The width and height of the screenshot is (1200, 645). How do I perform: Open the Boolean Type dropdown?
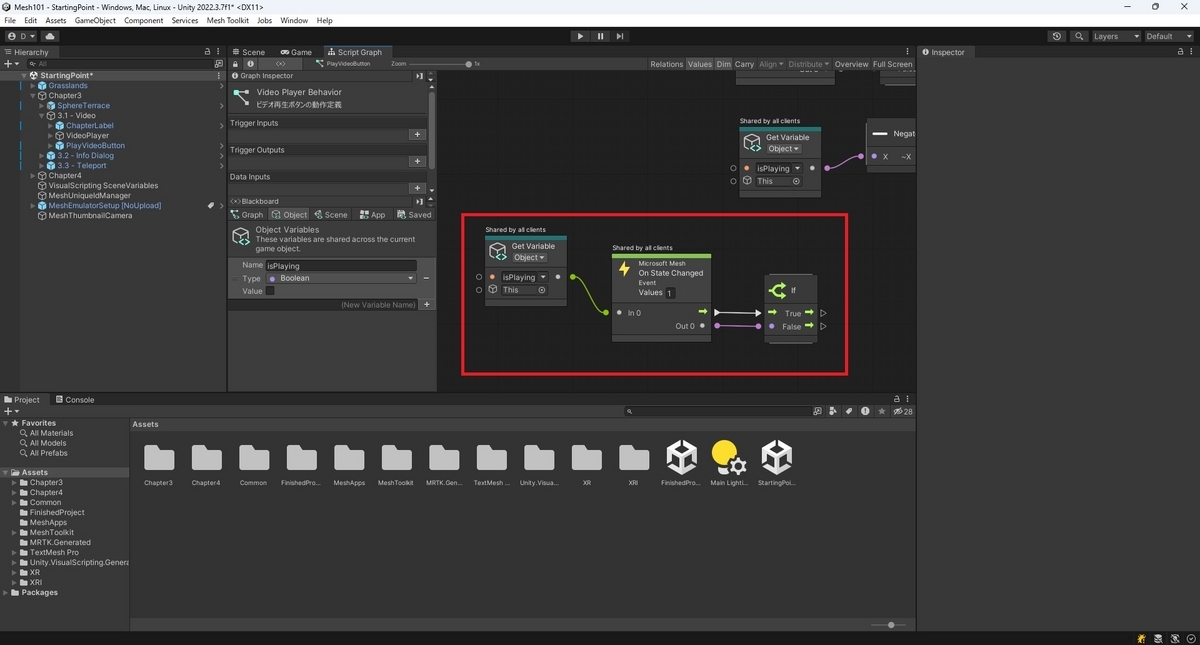341,278
